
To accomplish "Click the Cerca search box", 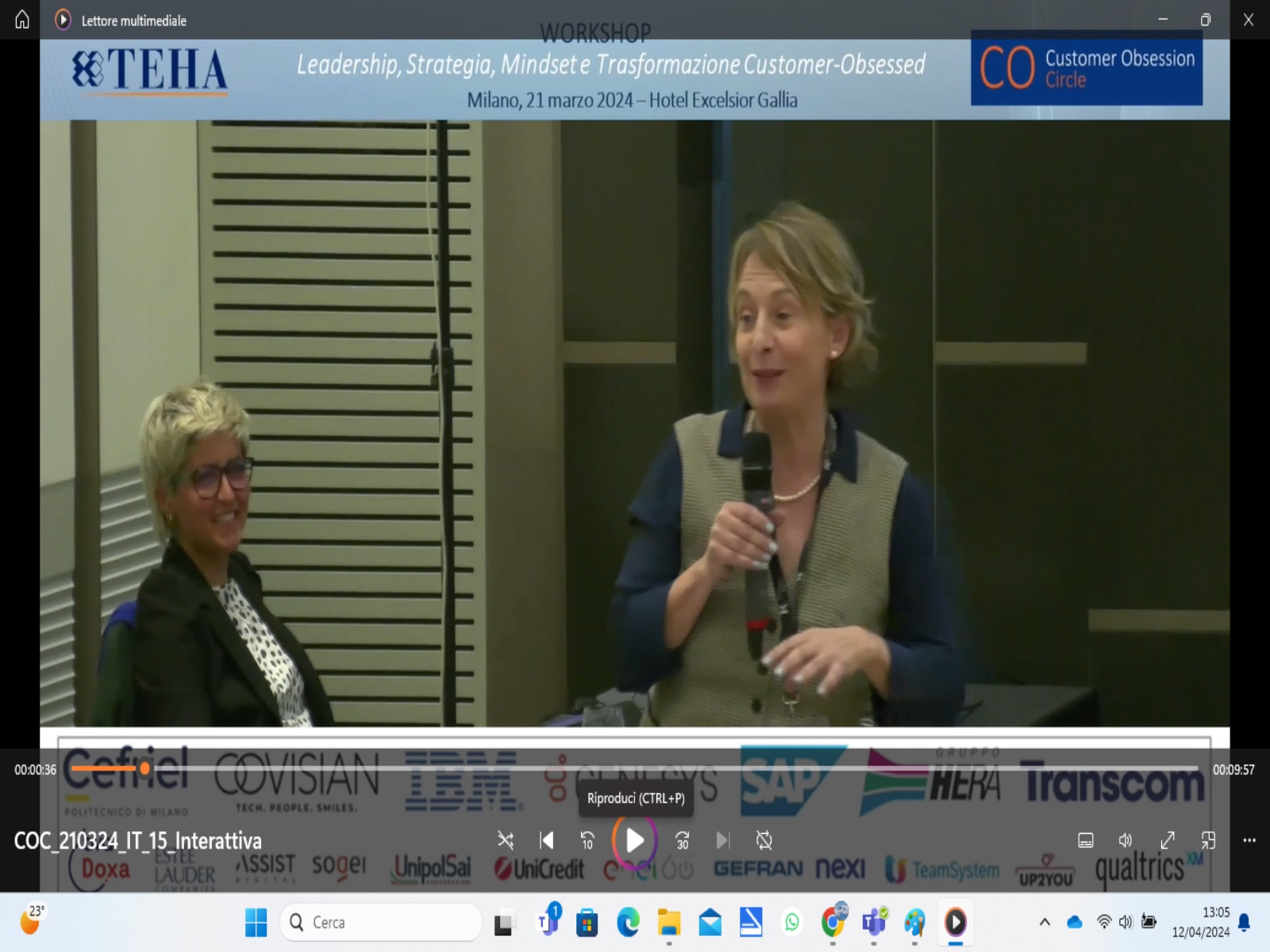I will [x=381, y=922].
